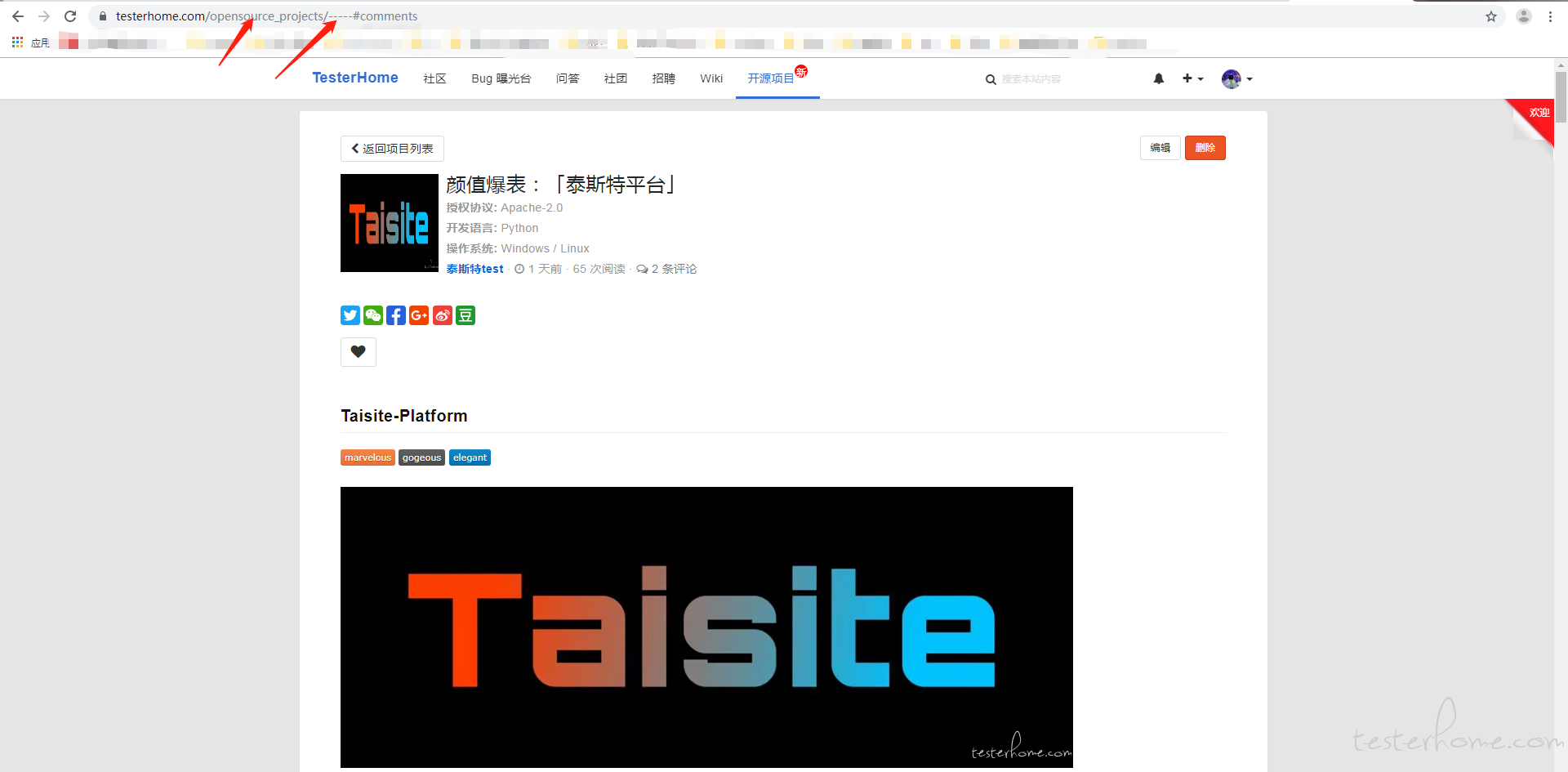View the site lock security icon
The height and width of the screenshot is (772, 1568).
tap(103, 16)
